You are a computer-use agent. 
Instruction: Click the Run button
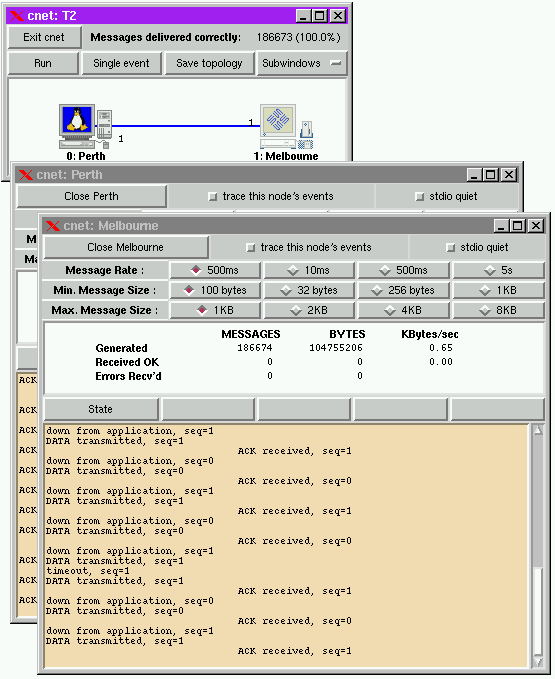[43, 63]
